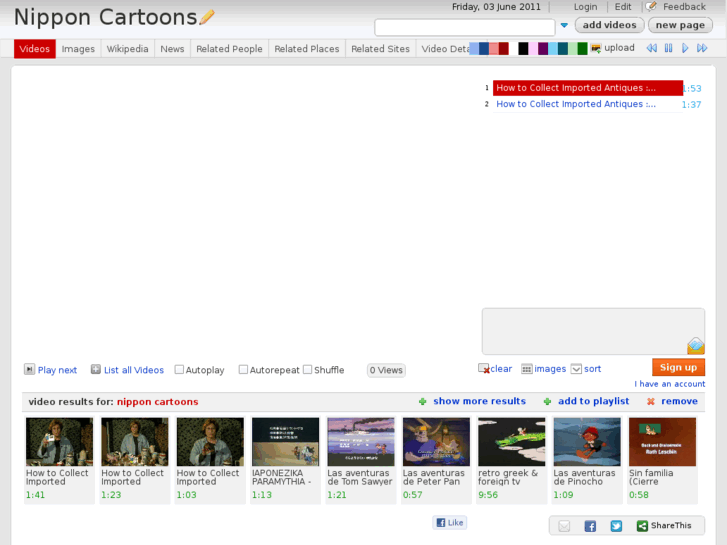Image resolution: width=727 pixels, height=545 pixels.
Task: Open Sin familia (Cierre thumbnail
Action: pos(662,442)
